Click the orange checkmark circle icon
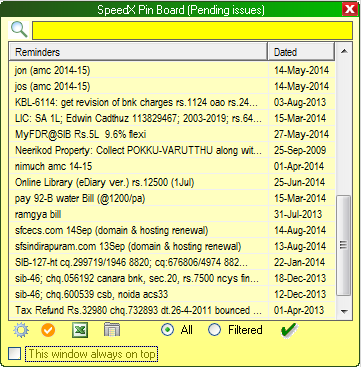Image resolution: width=361 pixels, height=367 pixels. 48,330
